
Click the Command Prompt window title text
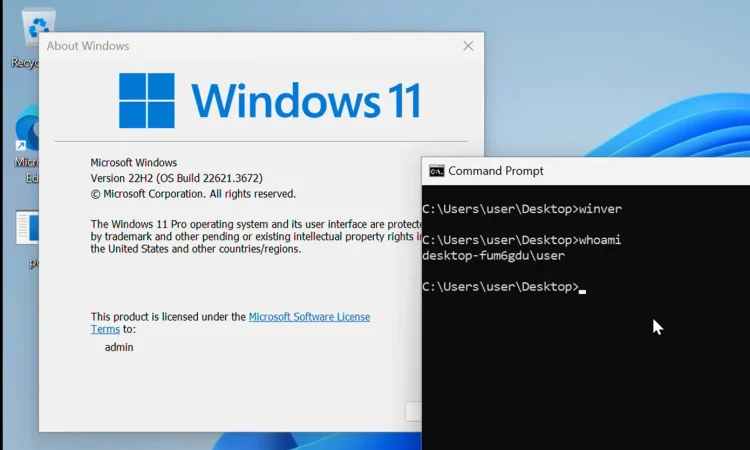click(496, 171)
